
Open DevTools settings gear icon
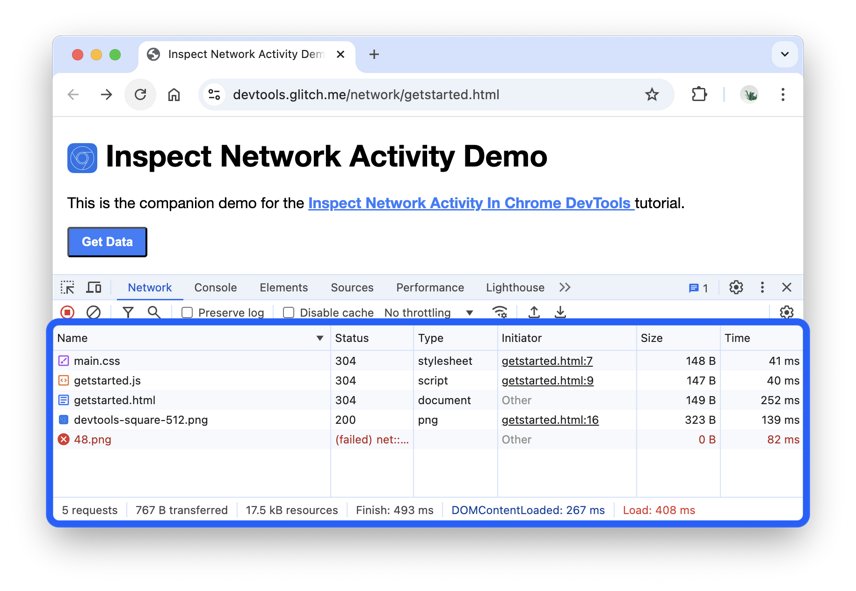[x=736, y=287]
